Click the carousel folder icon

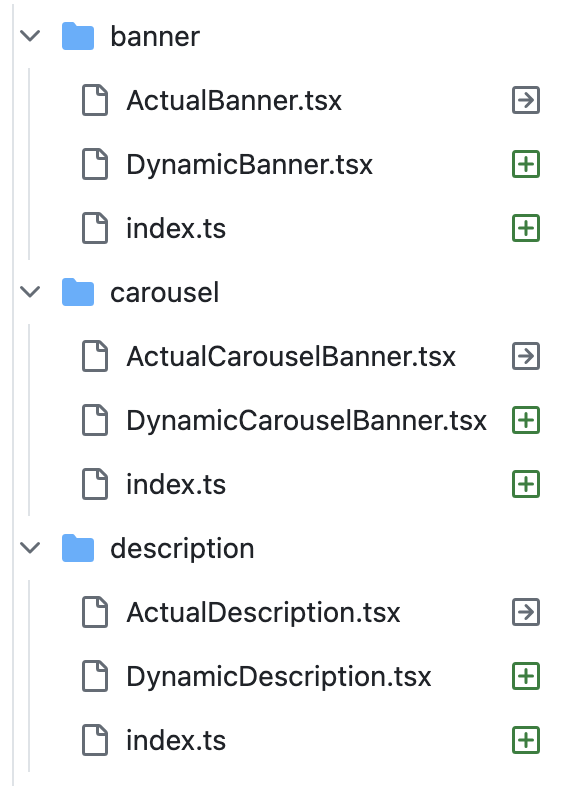tap(78, 292)
